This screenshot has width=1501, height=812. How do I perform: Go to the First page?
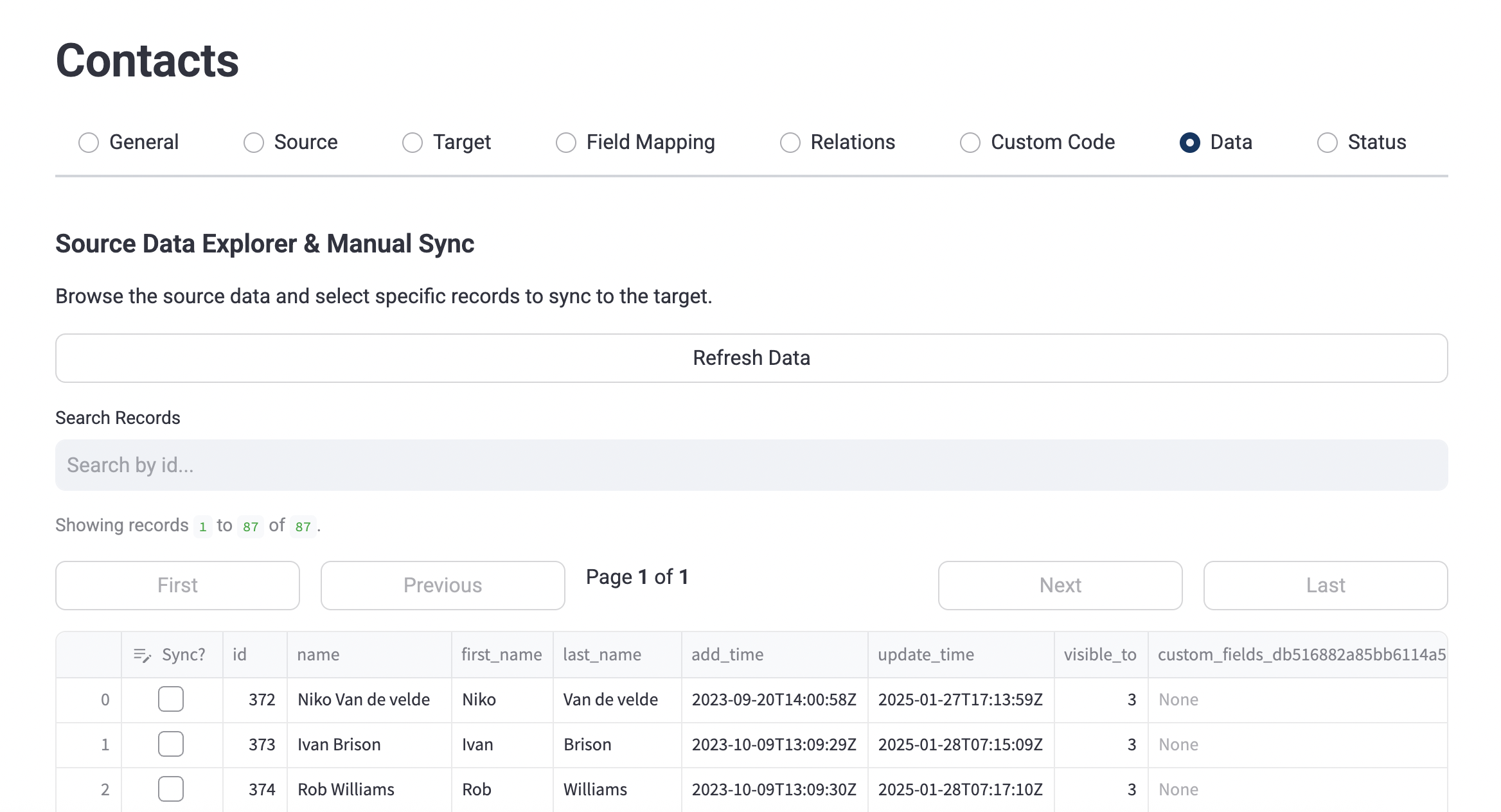click(177, 585)
